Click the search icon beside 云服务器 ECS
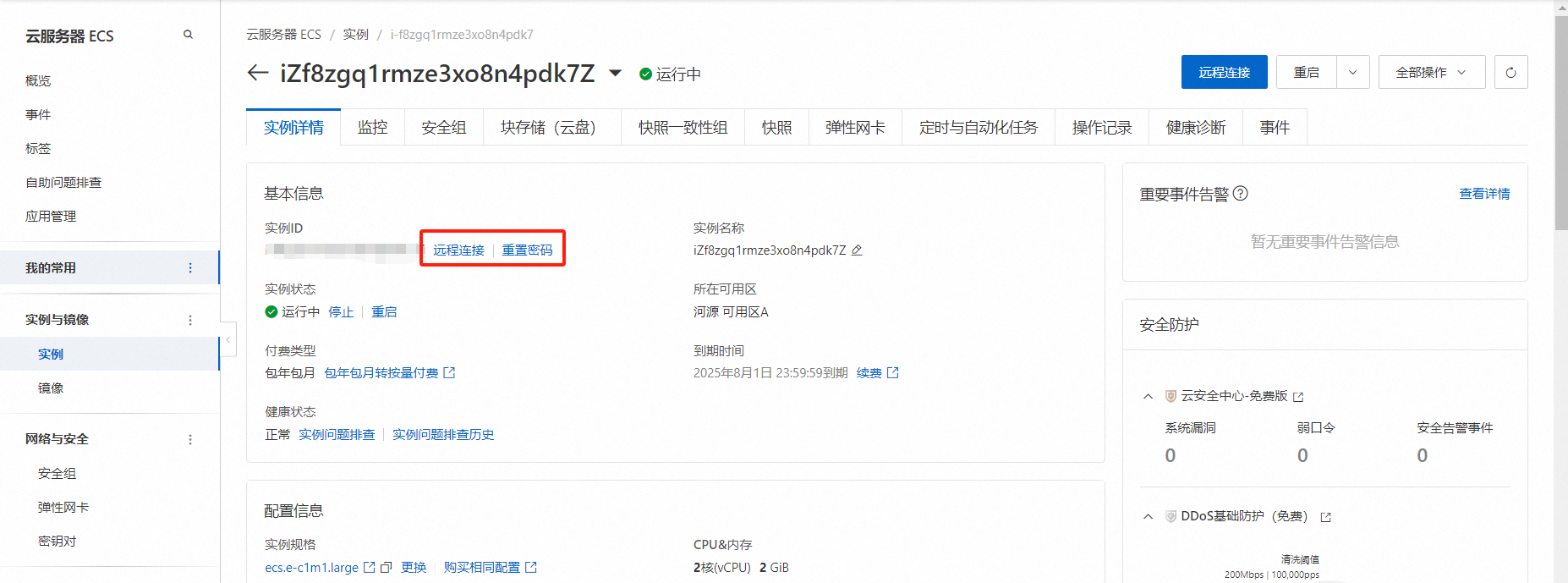The height and width of the screenshot is (583, 1568). 188,35
